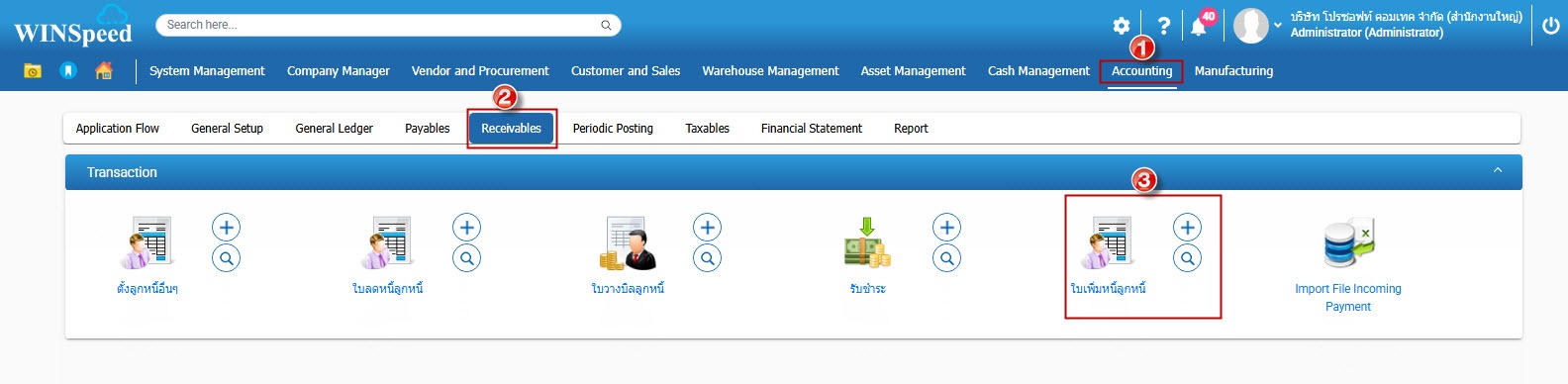
Task: Click the ใบเพิ่มหนี้ลูกหนี้ document icon
Action: coord(1108,242)
